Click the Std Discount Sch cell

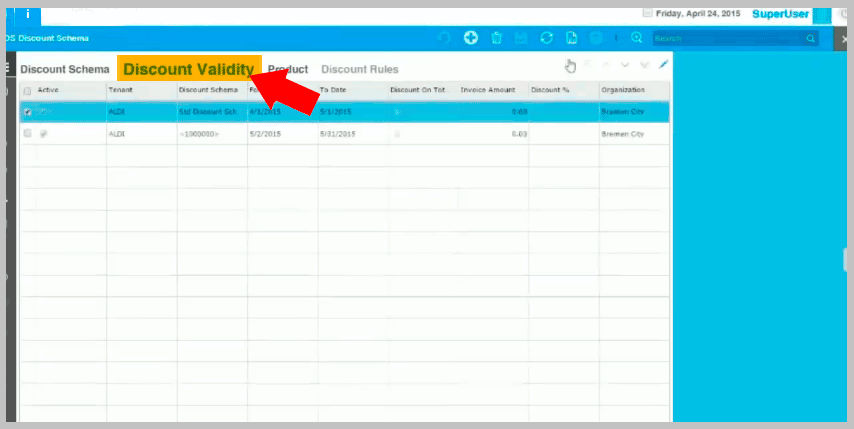[x=212, y=112]
